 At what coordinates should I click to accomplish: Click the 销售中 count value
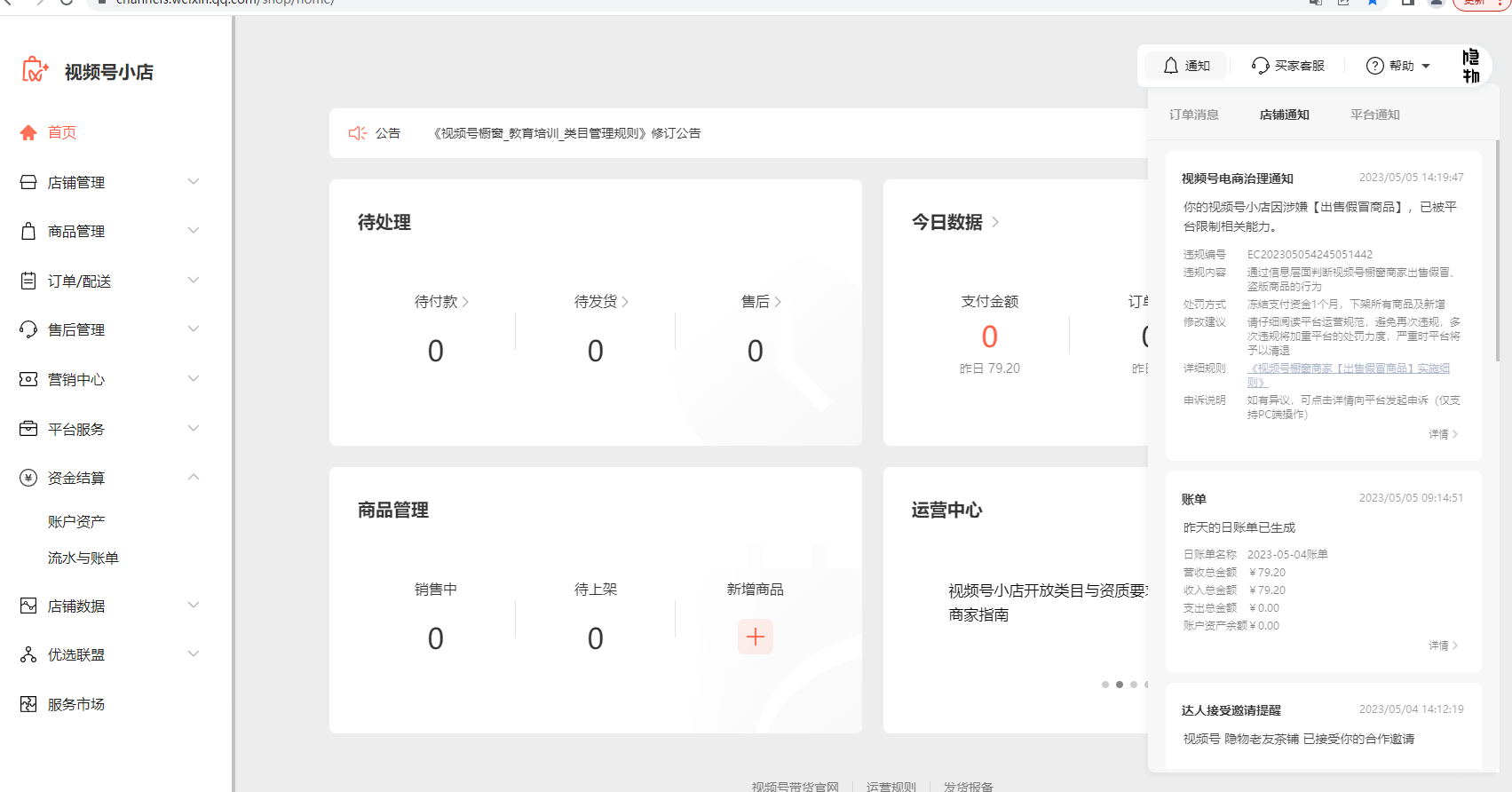pyautogui.click(x=436, y=638)
